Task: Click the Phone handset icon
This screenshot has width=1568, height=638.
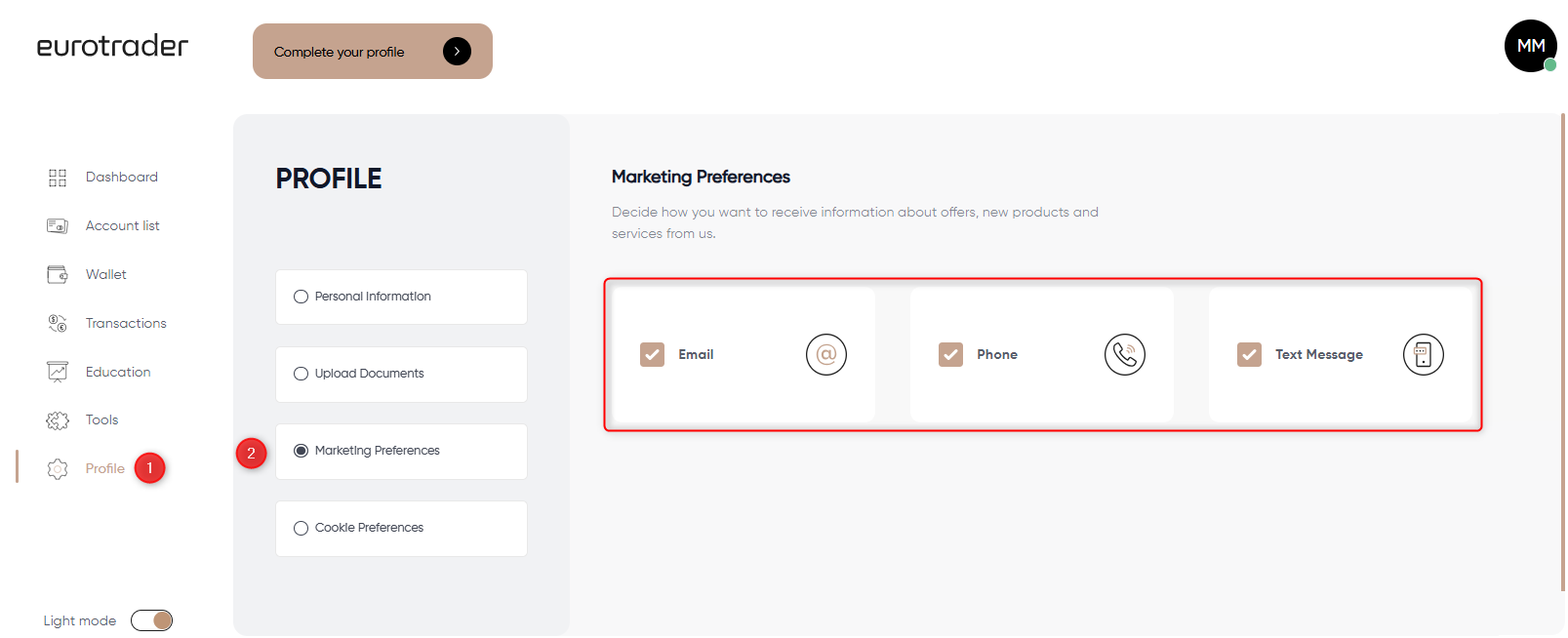Action: (x=1125, y=354)
